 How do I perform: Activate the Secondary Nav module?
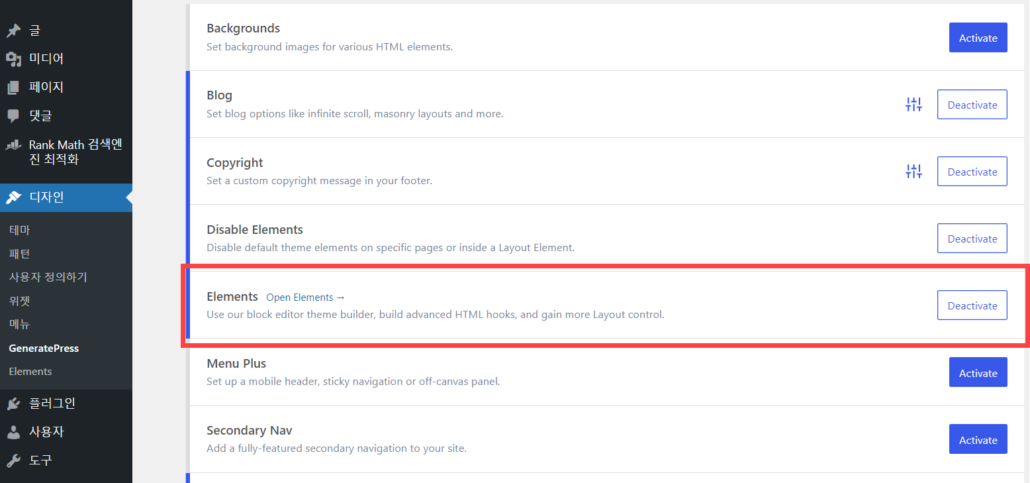point(978,440)
